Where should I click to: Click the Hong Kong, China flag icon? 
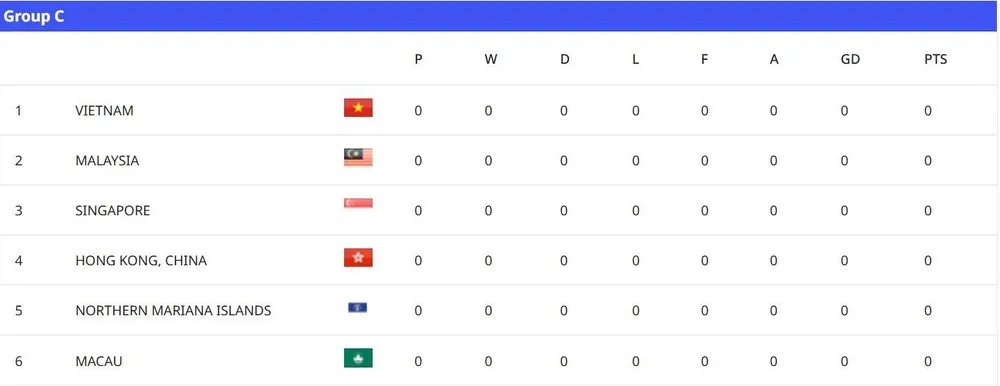pos(358,258)
